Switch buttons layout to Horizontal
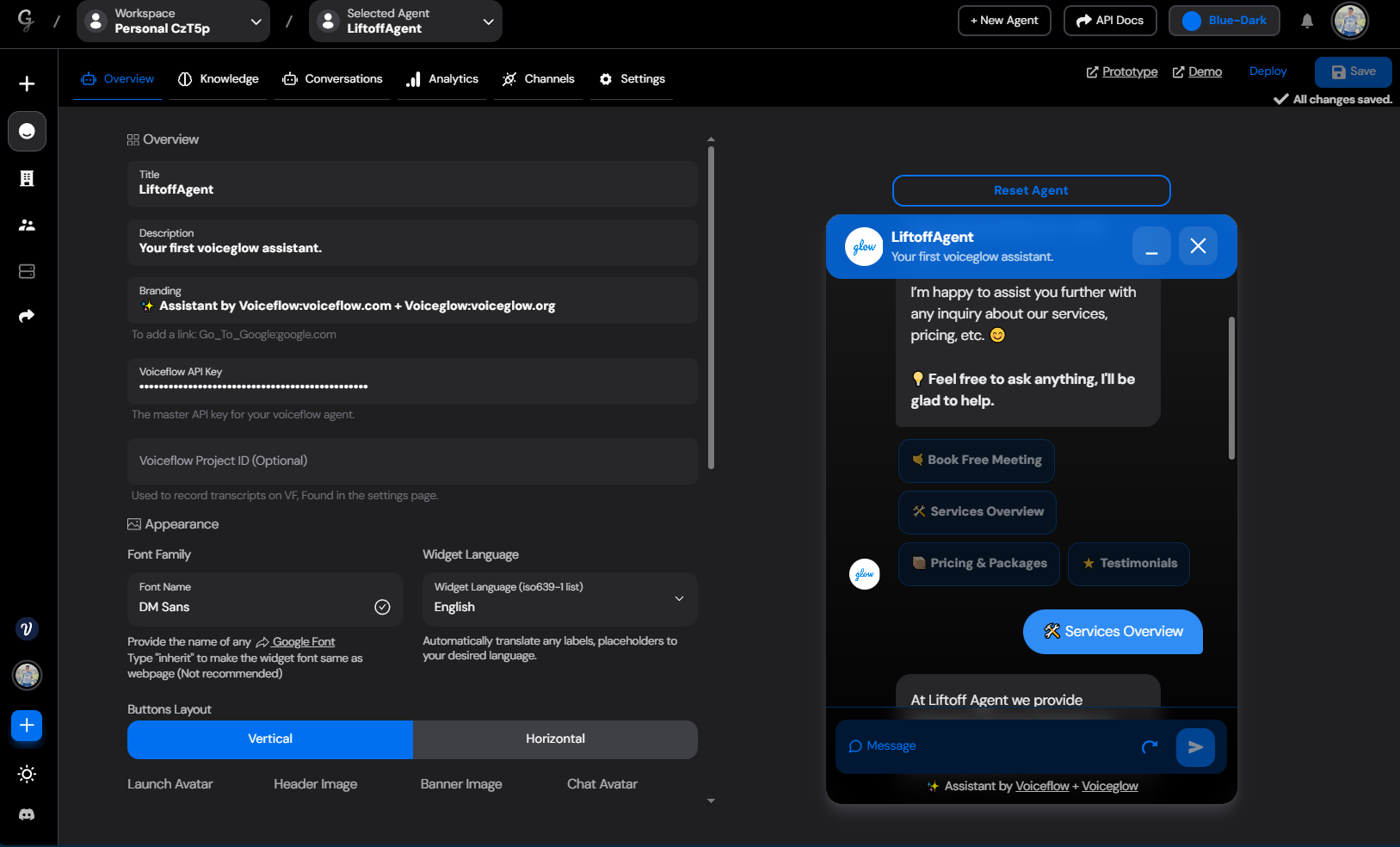Image resolution: width=1400 pixels, height=847 pixels. 555,739
